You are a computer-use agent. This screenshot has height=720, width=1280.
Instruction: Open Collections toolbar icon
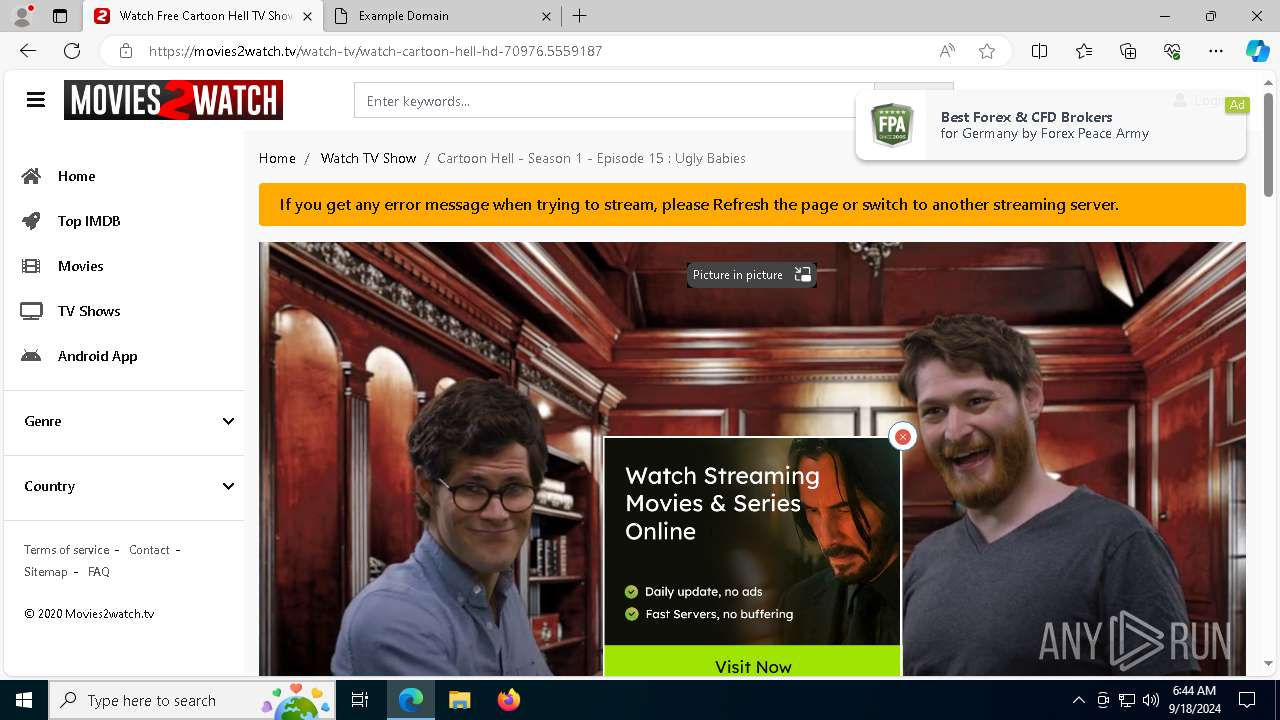(x=1128, y=51)
